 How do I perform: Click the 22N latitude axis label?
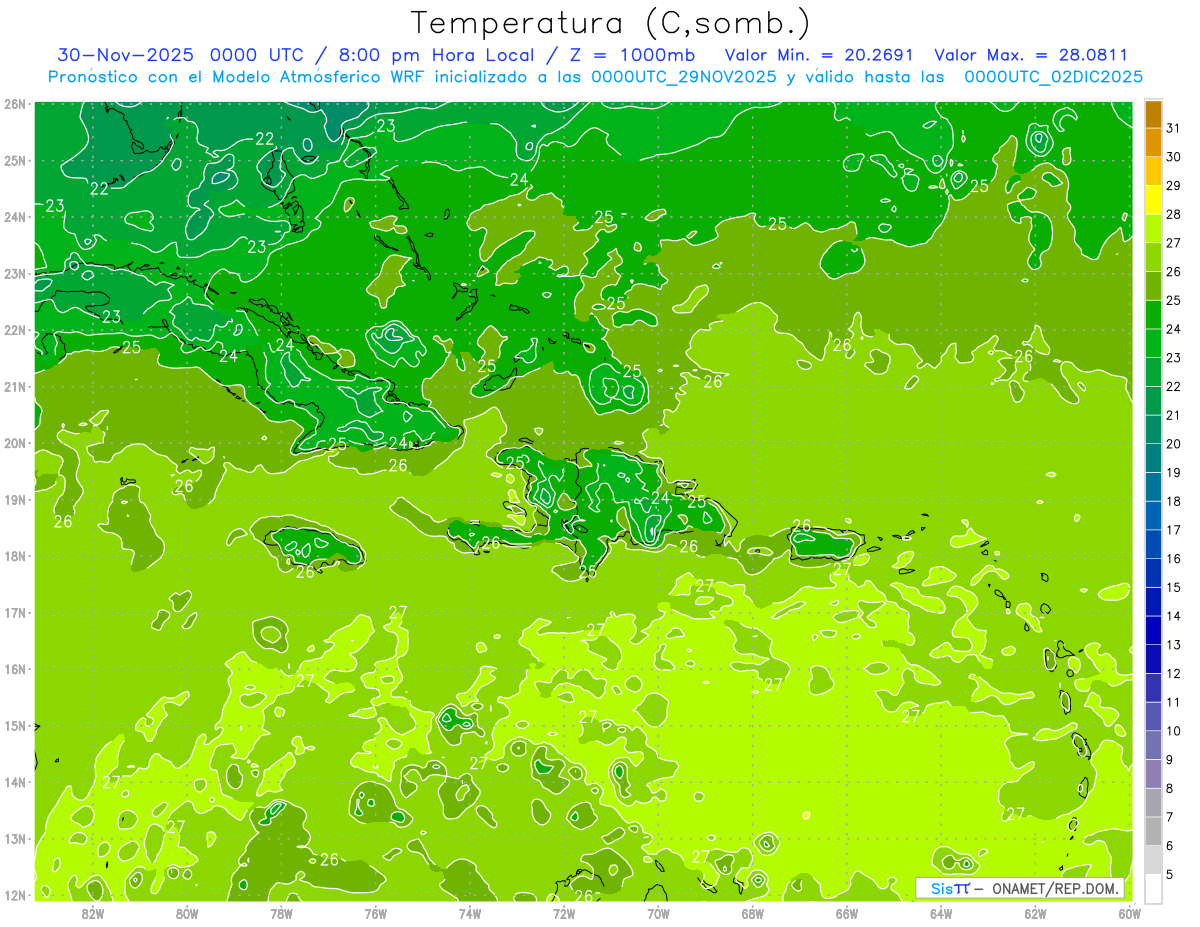(x=14, y=330)
